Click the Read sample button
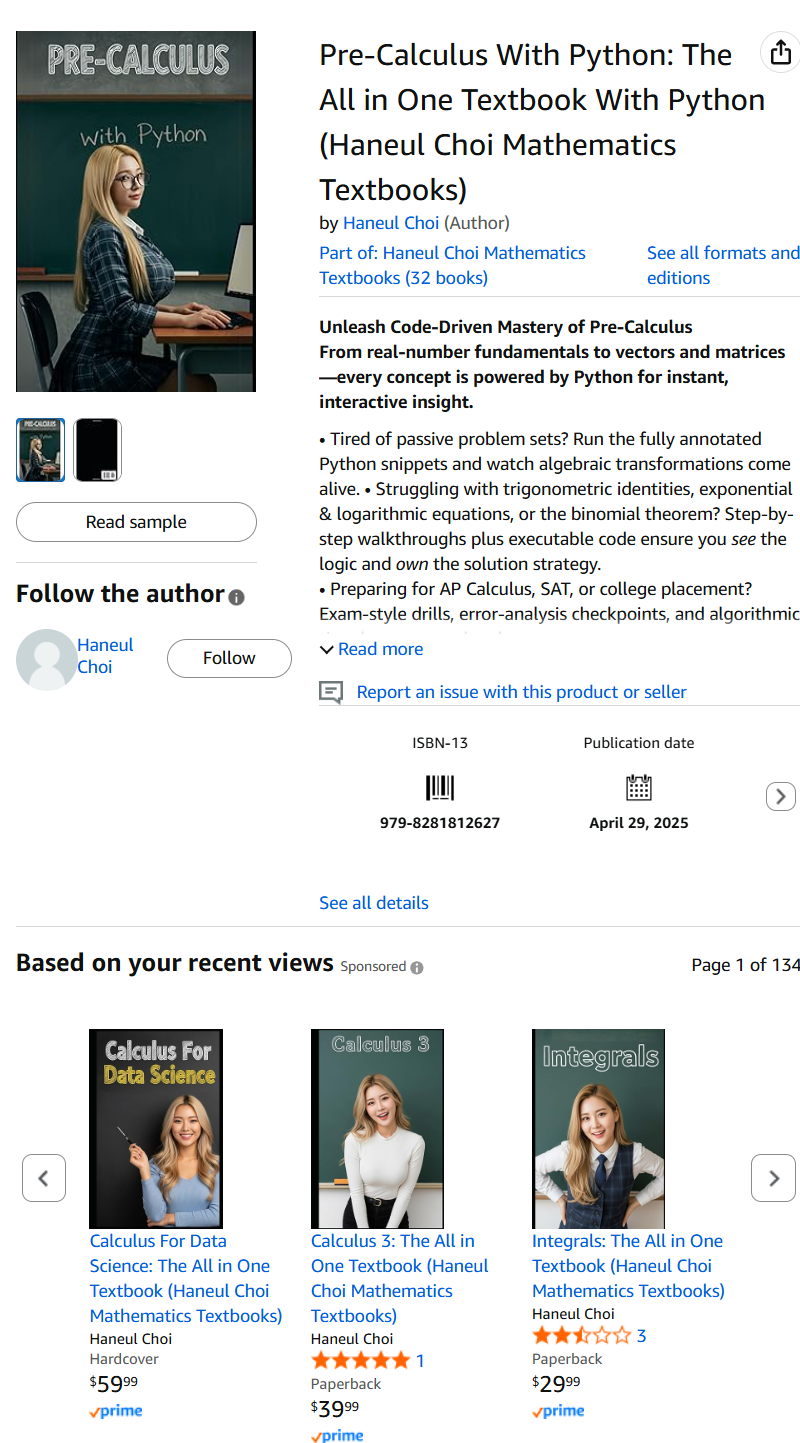Screen dimensions: 800x1443 (136, 522)
